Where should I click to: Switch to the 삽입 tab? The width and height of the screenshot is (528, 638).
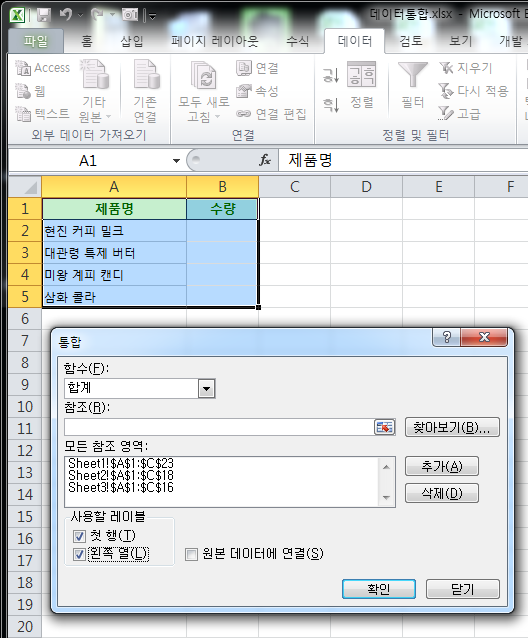click(x=132, y=41)
